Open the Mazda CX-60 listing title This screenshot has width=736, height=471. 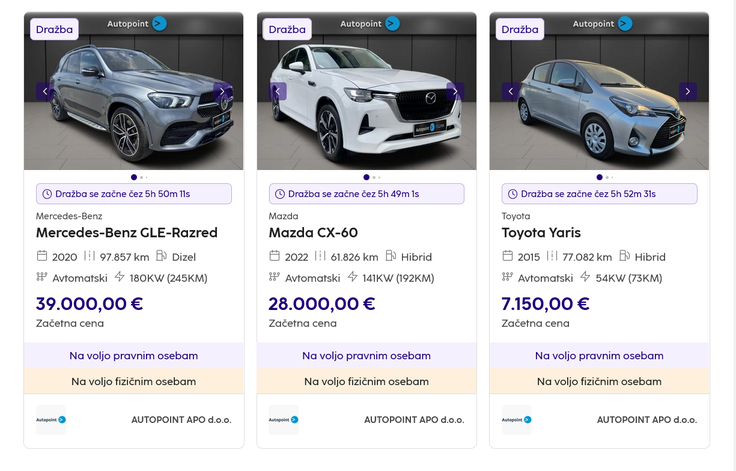[x=313, y=233]
